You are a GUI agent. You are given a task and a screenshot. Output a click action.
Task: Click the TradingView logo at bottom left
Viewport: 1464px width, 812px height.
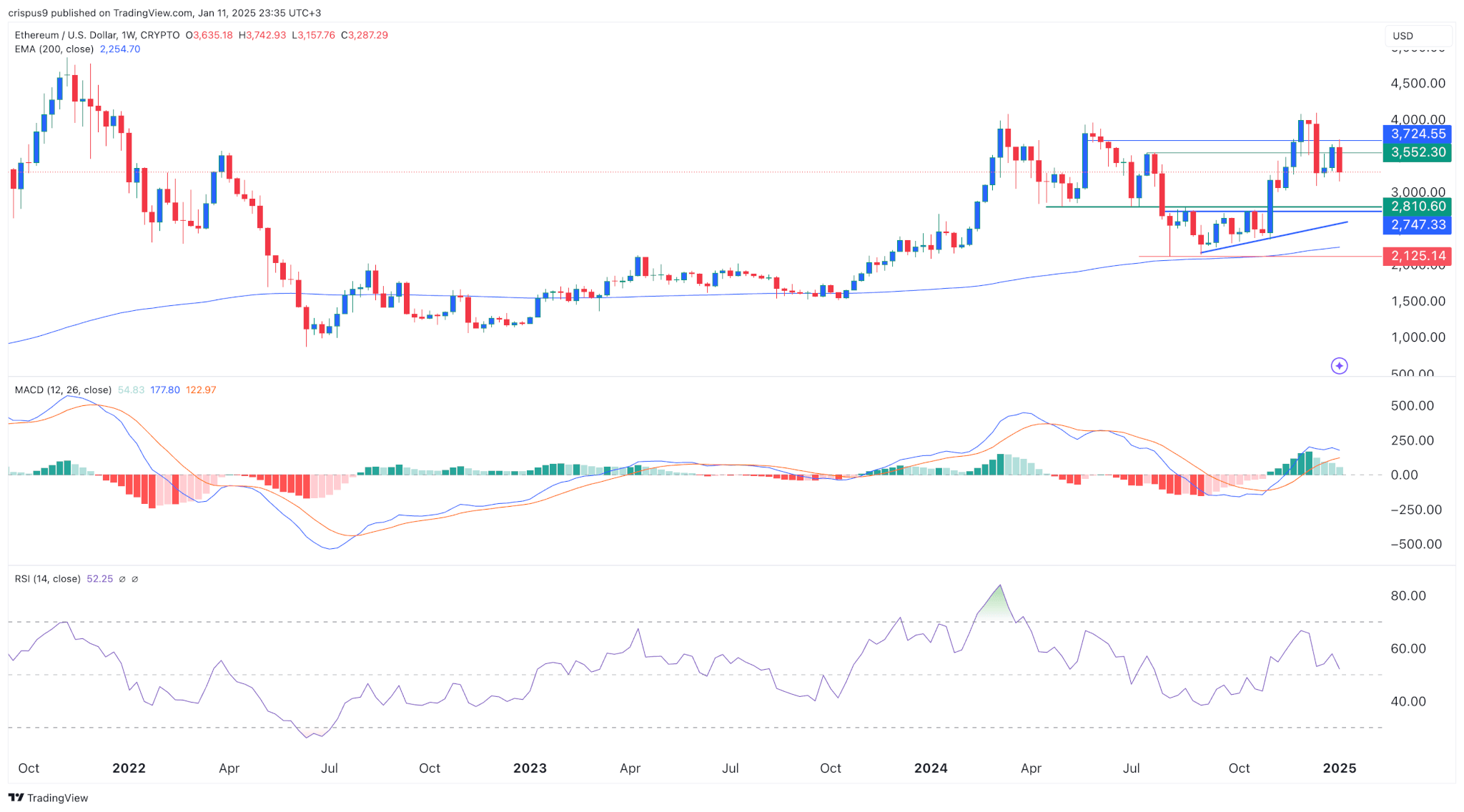pyautogui.click(x=48, y=798)
